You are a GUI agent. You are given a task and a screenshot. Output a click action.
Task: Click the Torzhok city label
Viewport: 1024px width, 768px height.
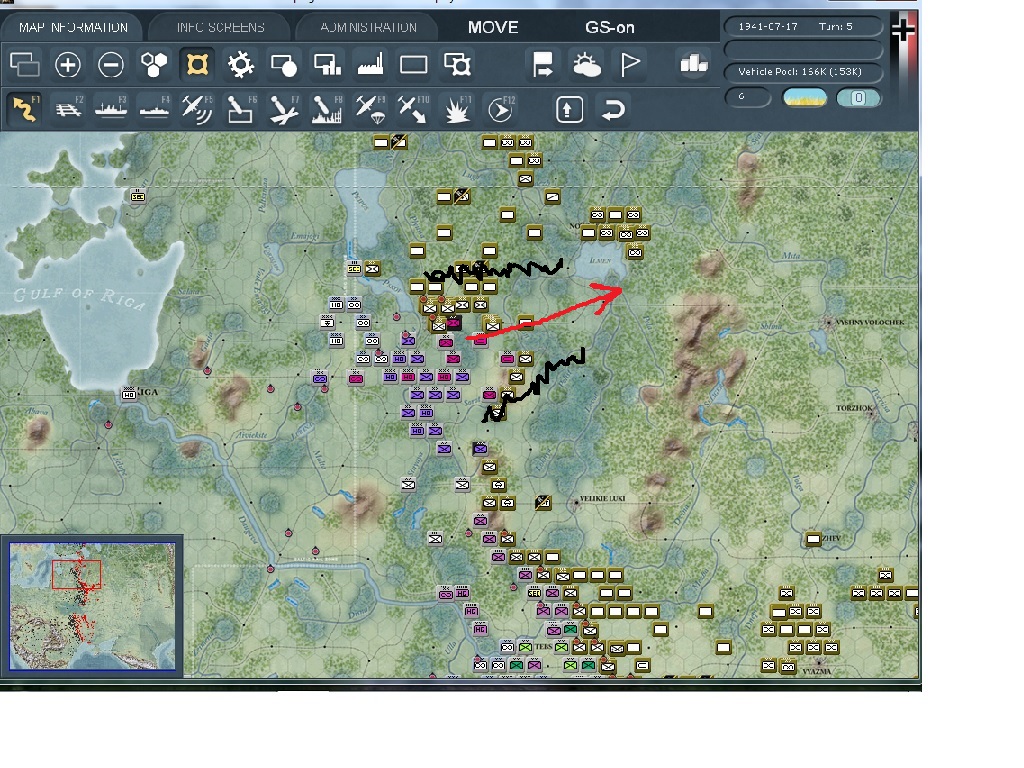[x=854, y=408]
